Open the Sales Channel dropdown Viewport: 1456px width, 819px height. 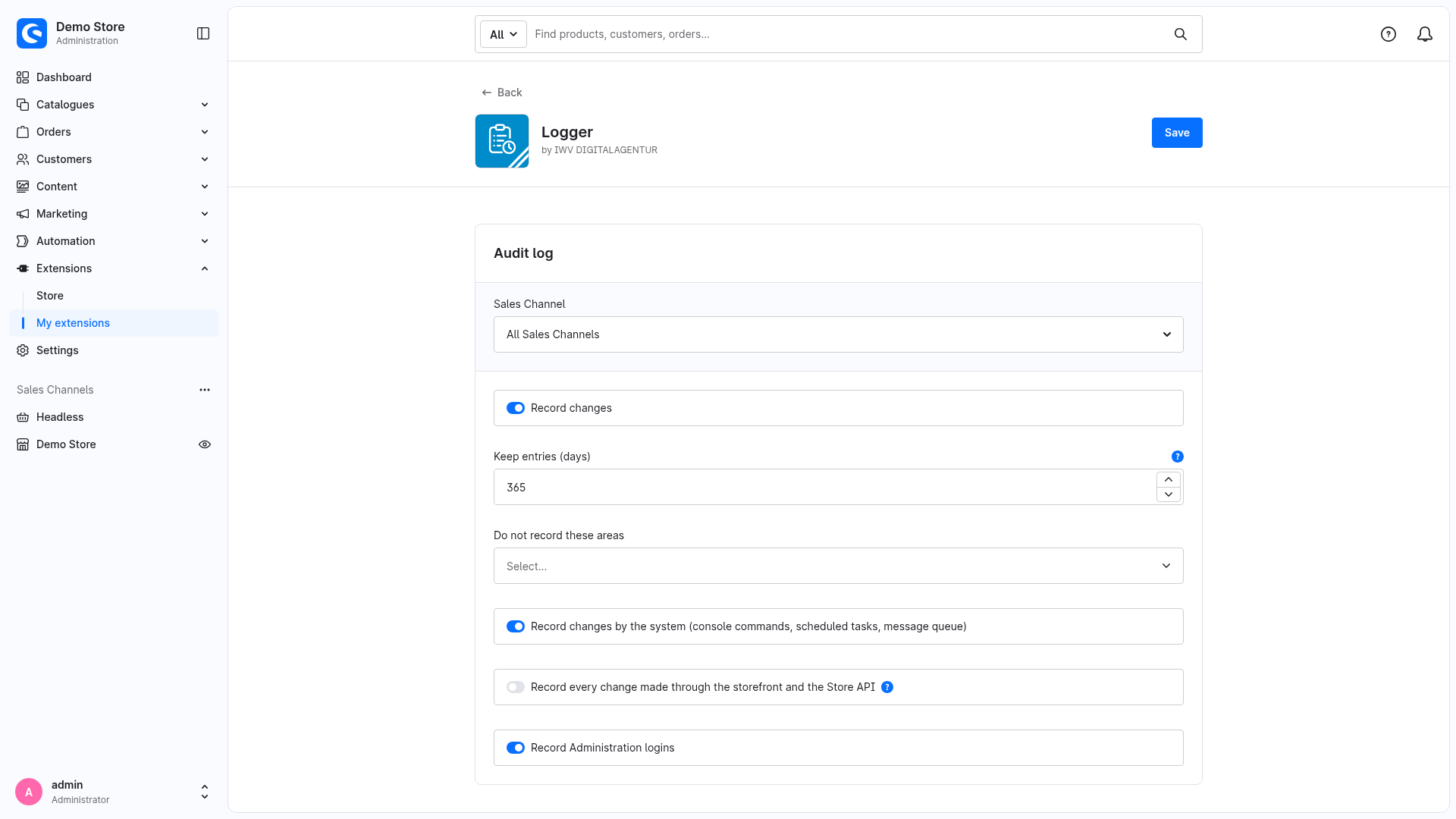point(839,334)
